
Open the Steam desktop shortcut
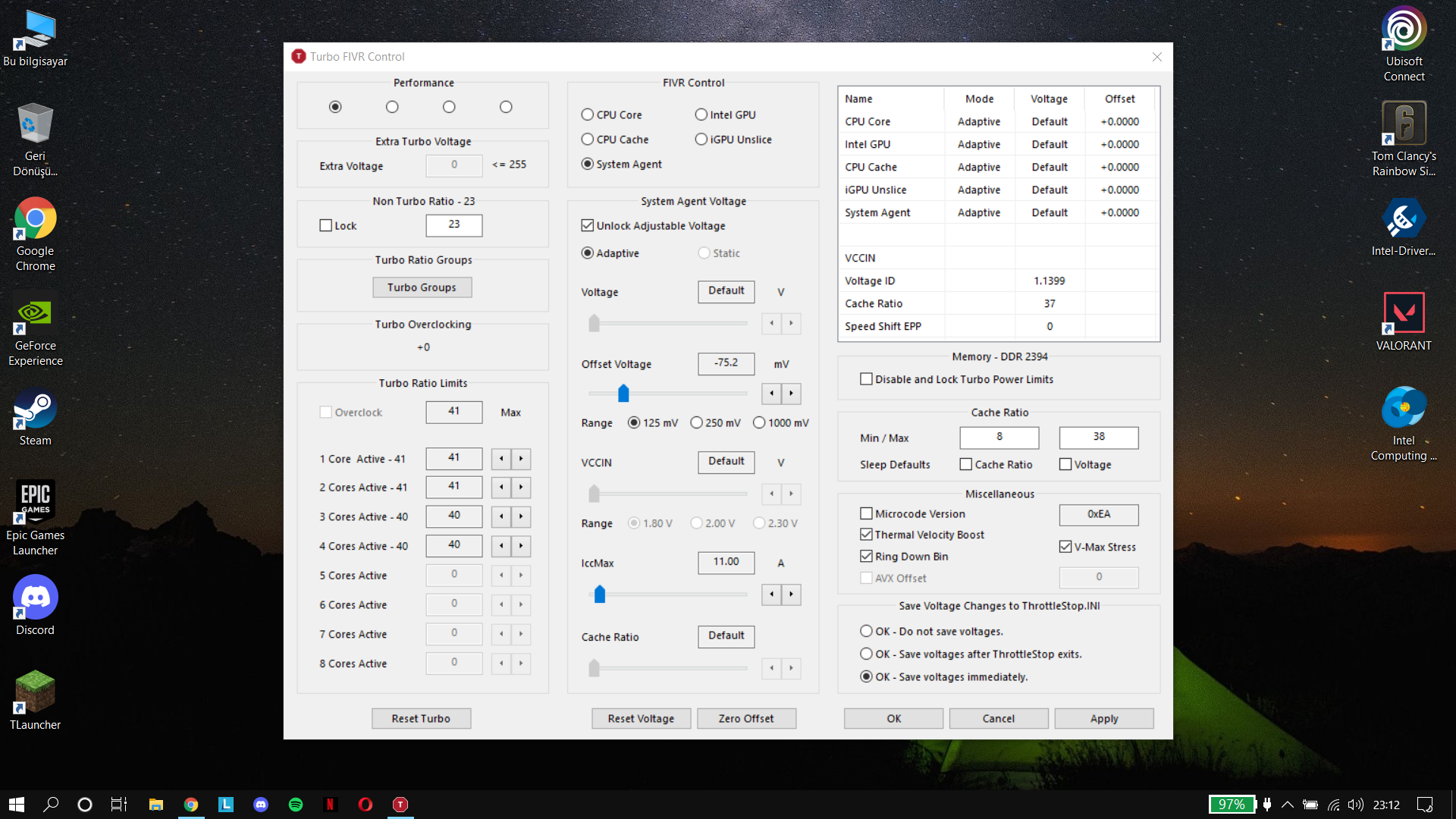pos(35,409)
